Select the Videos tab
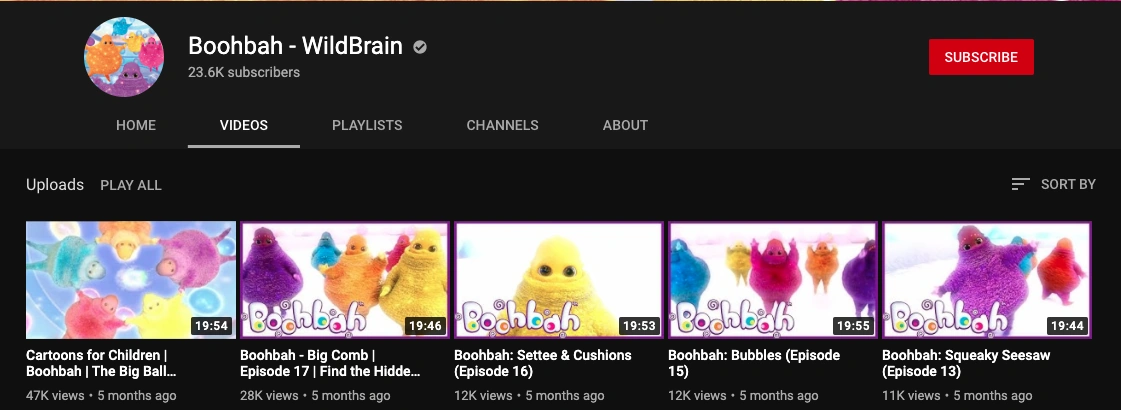The width and height of the screenshot is (1121, 410). [x=244, y=125]
